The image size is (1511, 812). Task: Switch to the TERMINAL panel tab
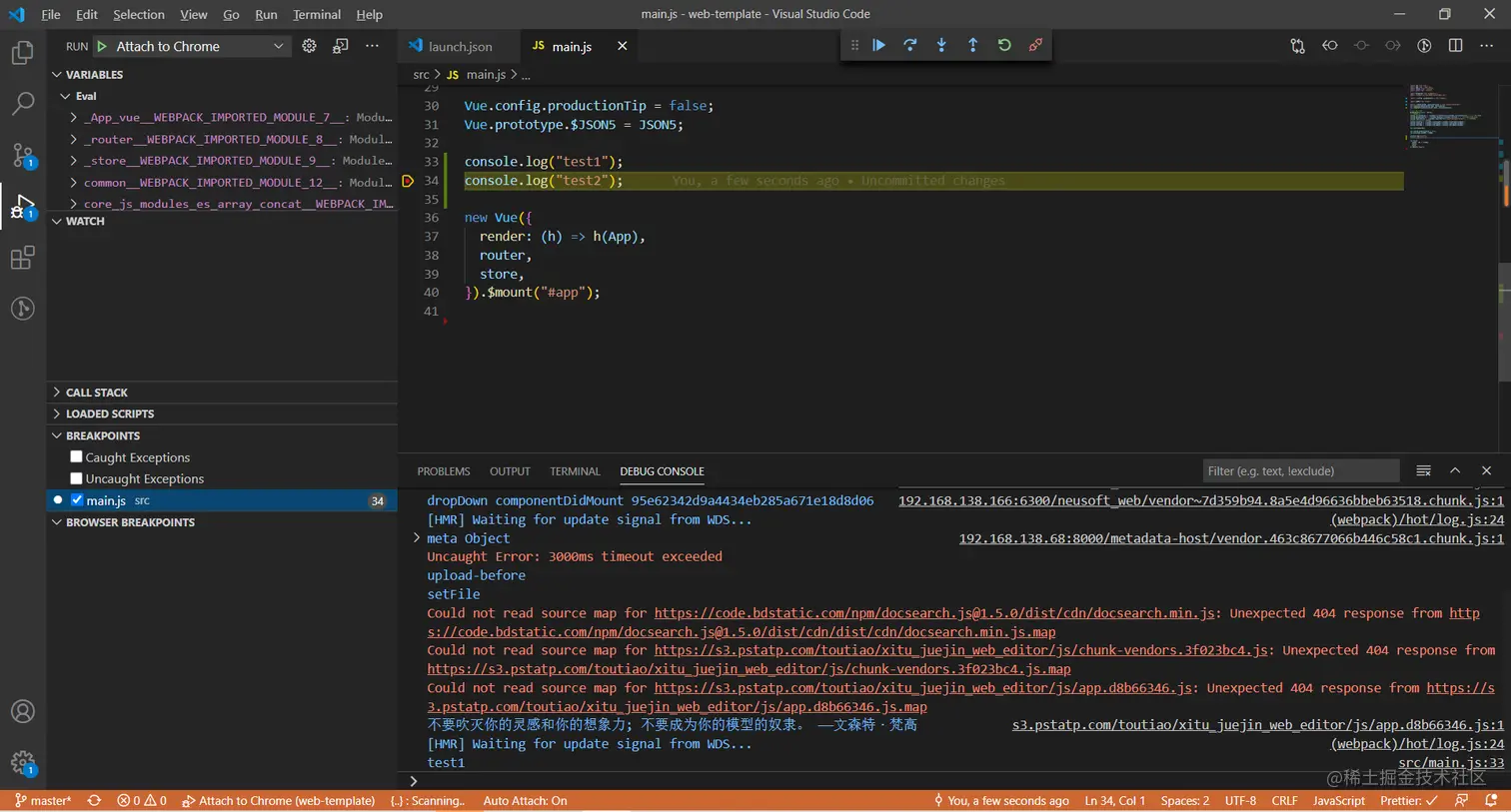click(575, 471)
